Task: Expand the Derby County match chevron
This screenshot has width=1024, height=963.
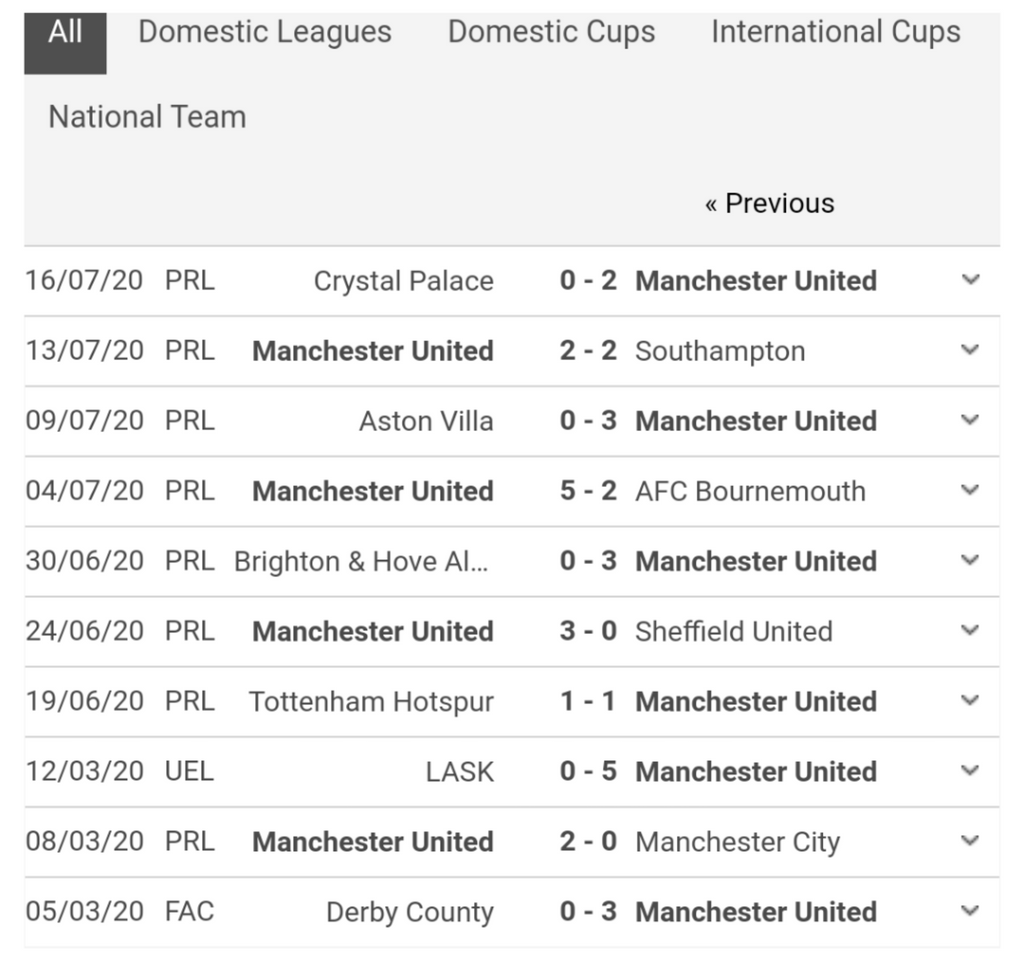Action: click(x=970, y=911)
